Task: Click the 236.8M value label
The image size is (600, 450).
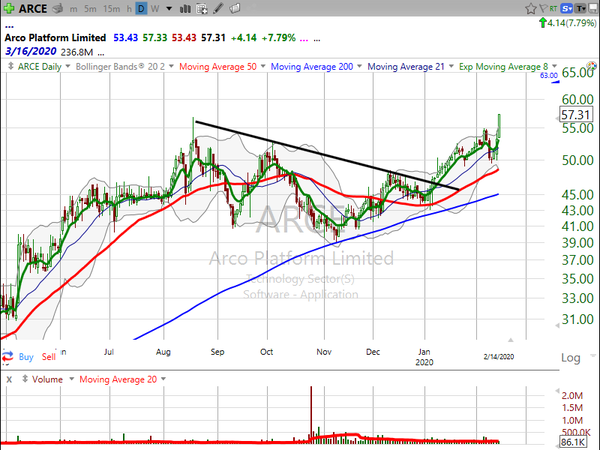Action: [77, 52]
